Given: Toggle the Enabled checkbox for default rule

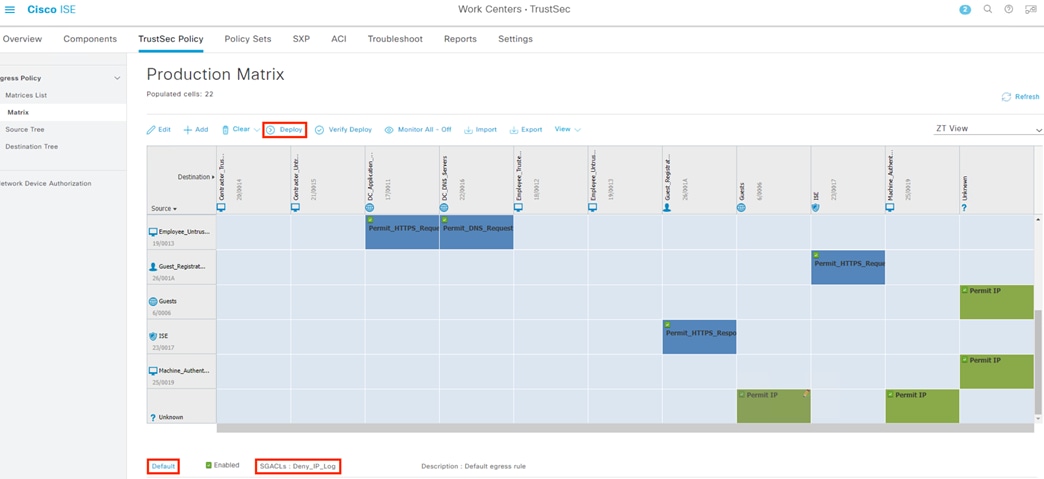Looking at the screenshot, I should tap(208, 466).
